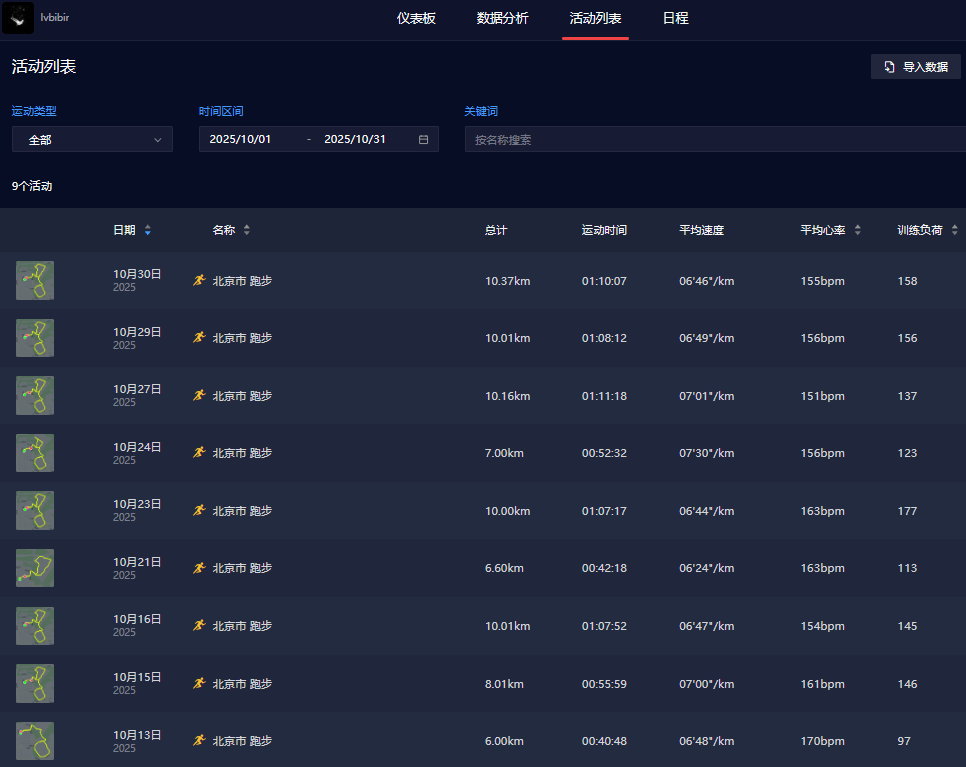The height and width of the screenshot is (767, 966).
Task: Sort by 平均心率 using its sort arrows
Action: 857,230
